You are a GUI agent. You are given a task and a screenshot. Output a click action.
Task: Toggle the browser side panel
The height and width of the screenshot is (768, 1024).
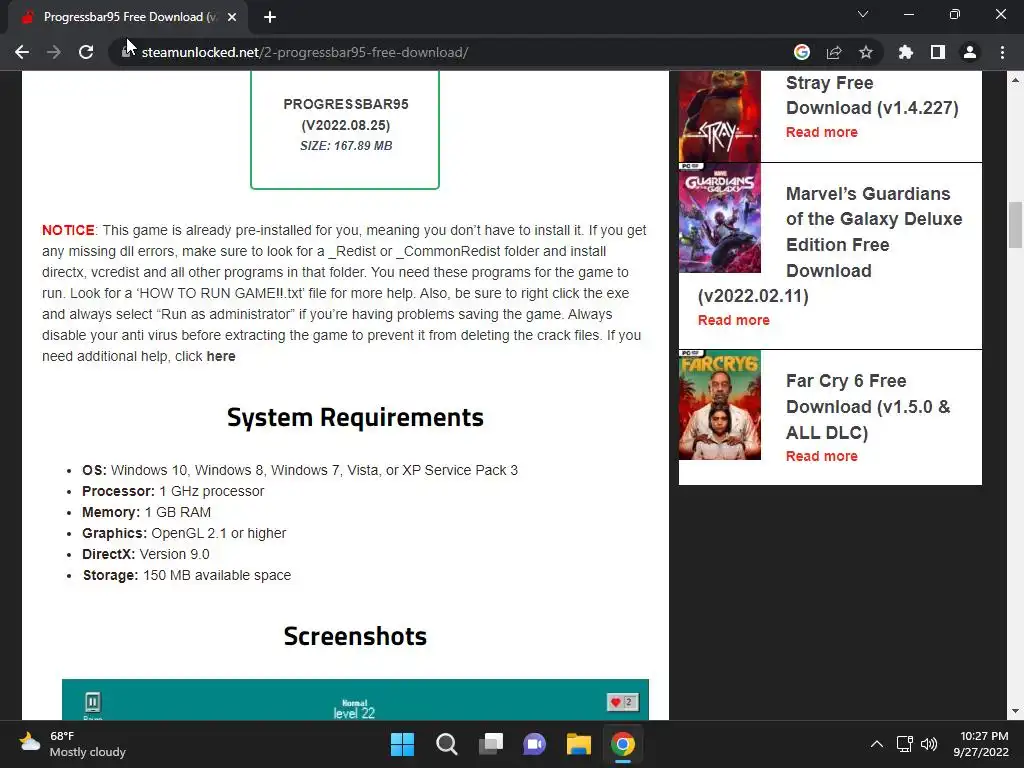click(938, 52)
